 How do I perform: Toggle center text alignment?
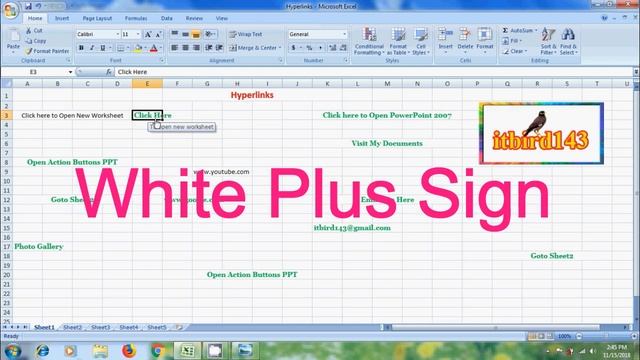pos(185,48)
